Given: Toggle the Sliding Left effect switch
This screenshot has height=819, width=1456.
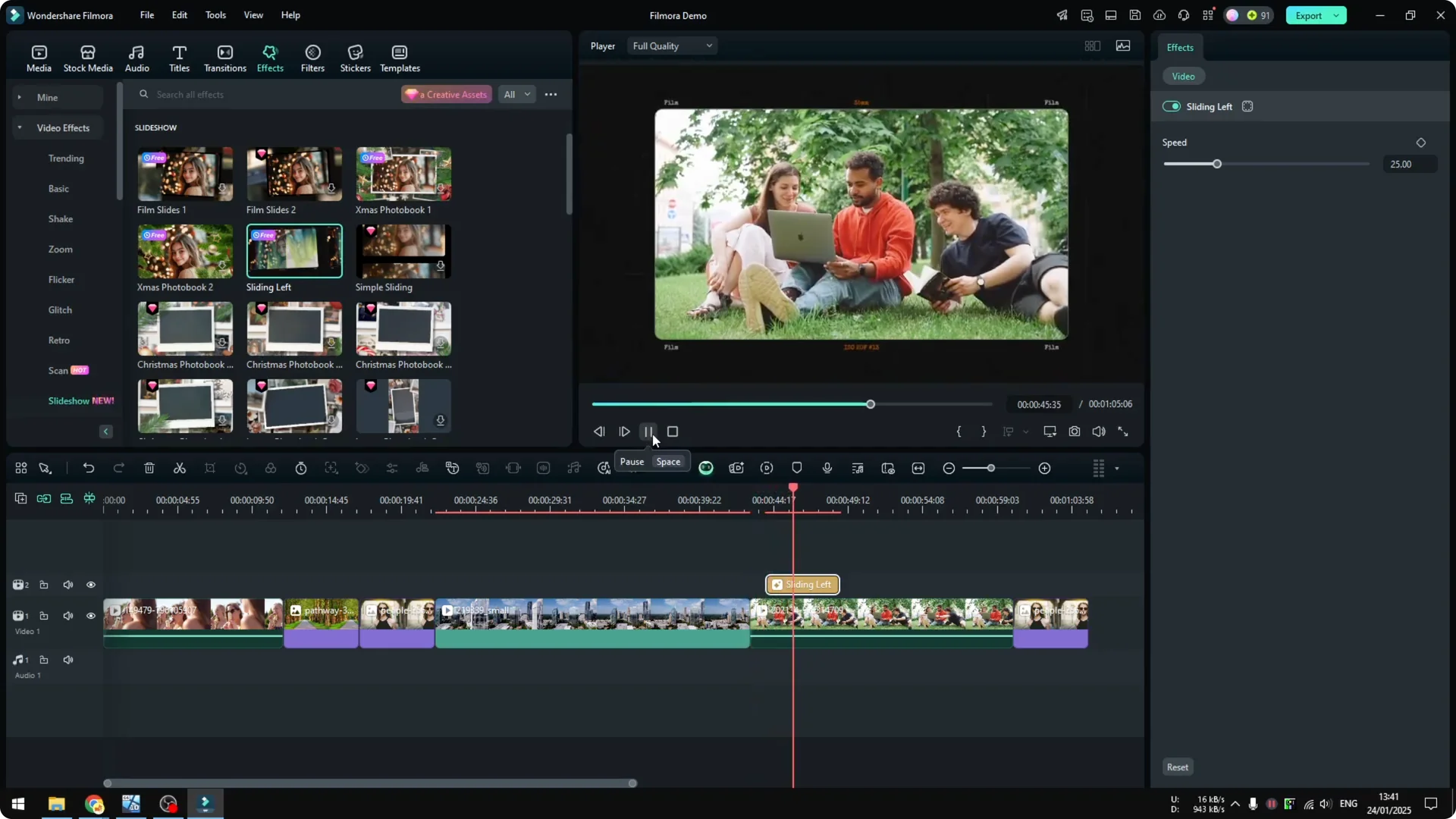Looking at the screenshot, I should tap(1172, 107).
